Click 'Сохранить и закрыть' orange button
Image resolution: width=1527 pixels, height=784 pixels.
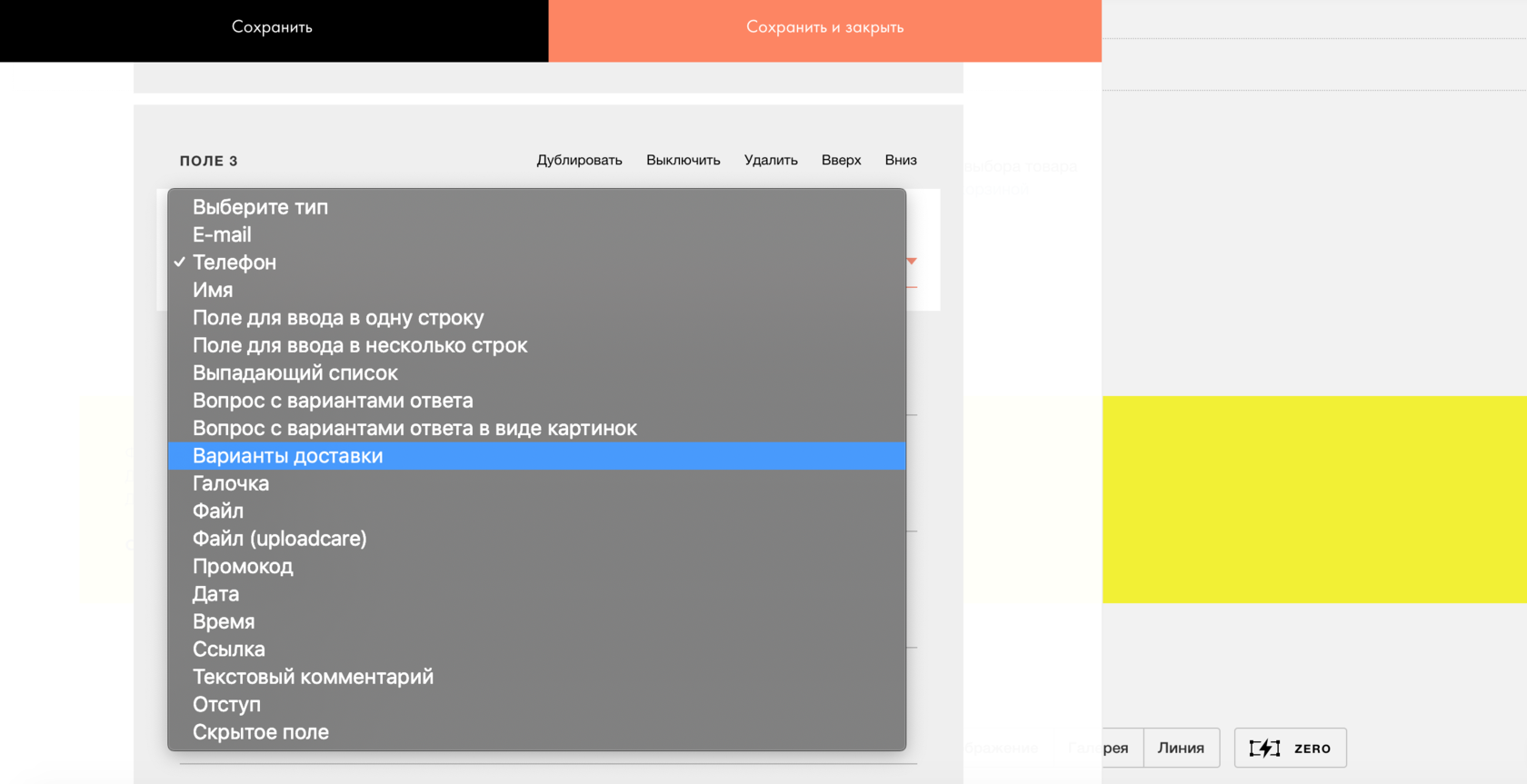[x=824, y=28]
